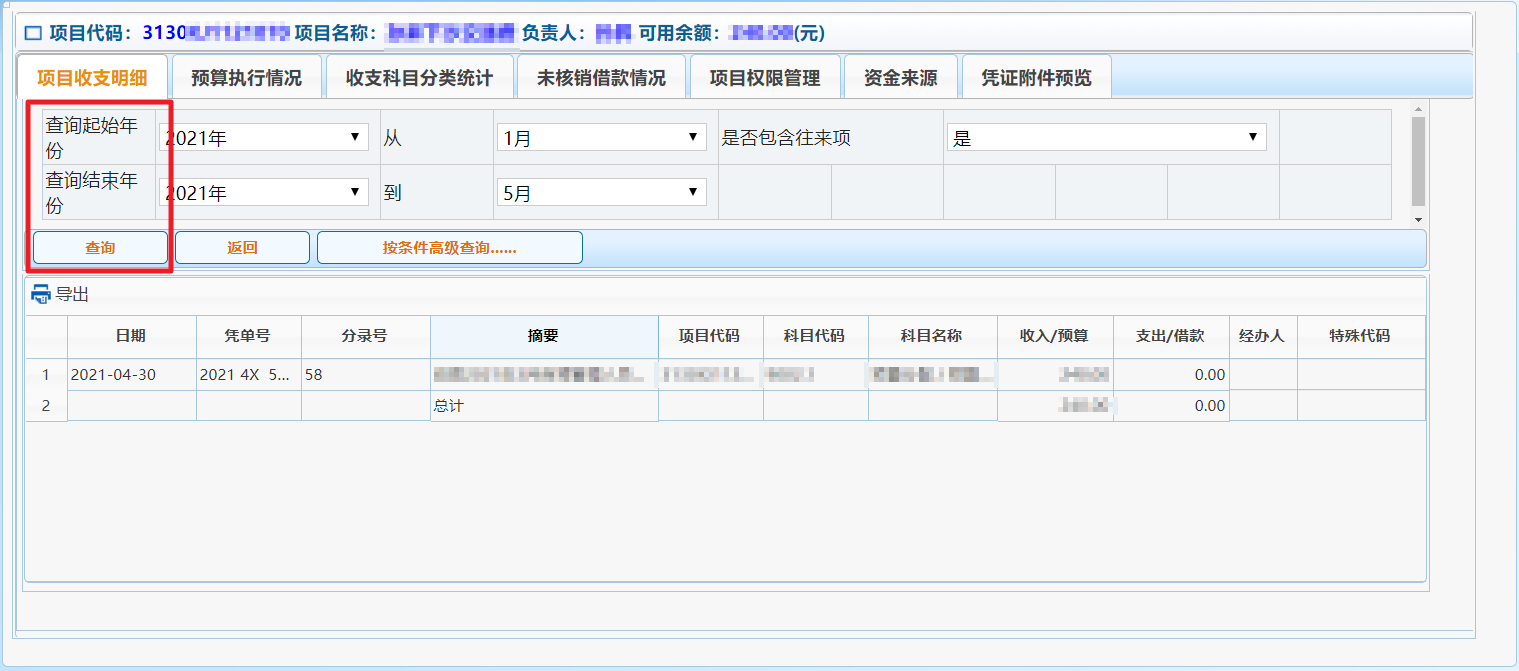1519x671 pixels.
Task: Switch to the 预算执行情况 tab
Action: click(x=246, y=78)
